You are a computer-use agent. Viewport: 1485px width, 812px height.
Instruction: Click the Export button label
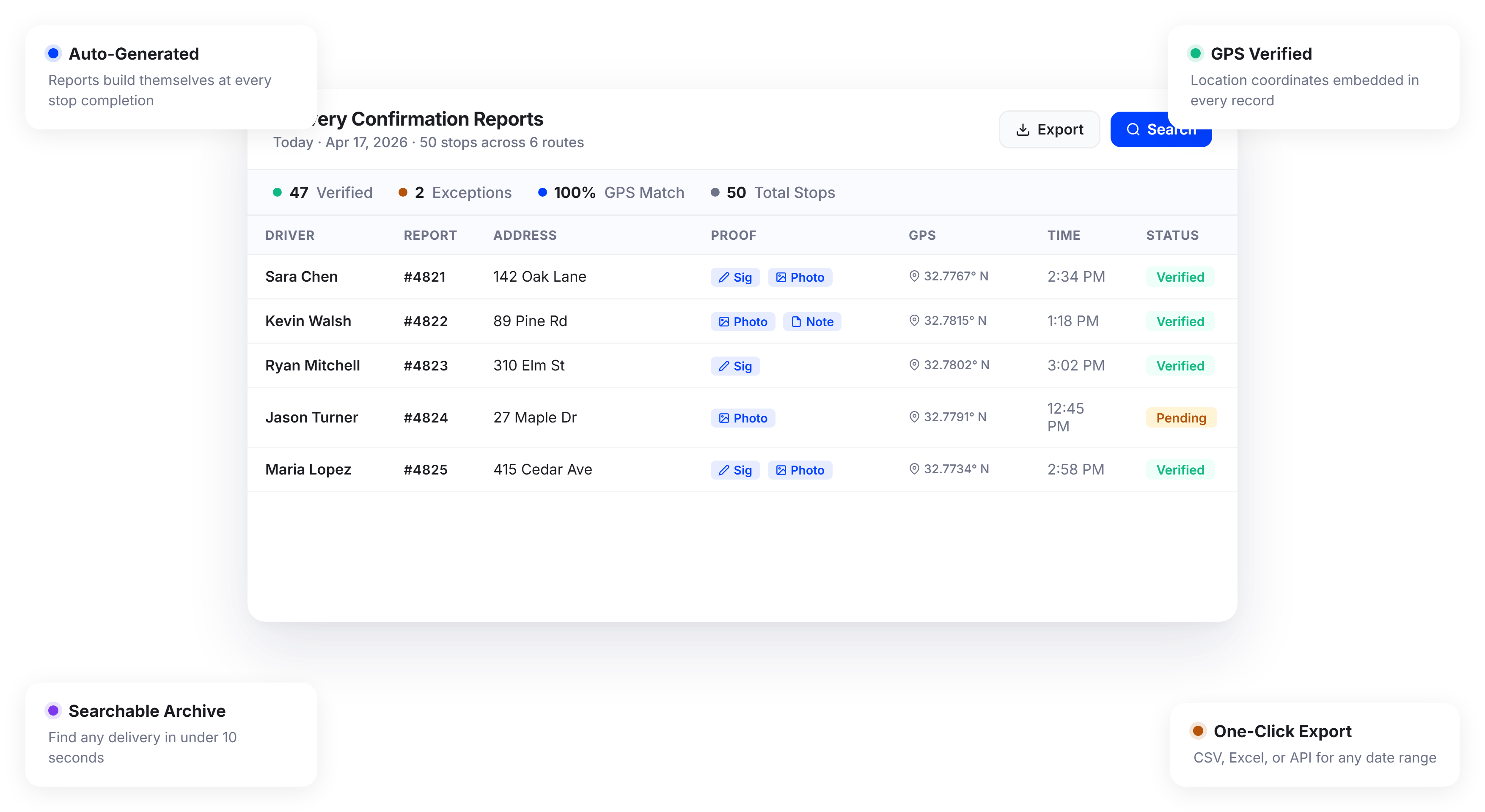(1060, 130)
